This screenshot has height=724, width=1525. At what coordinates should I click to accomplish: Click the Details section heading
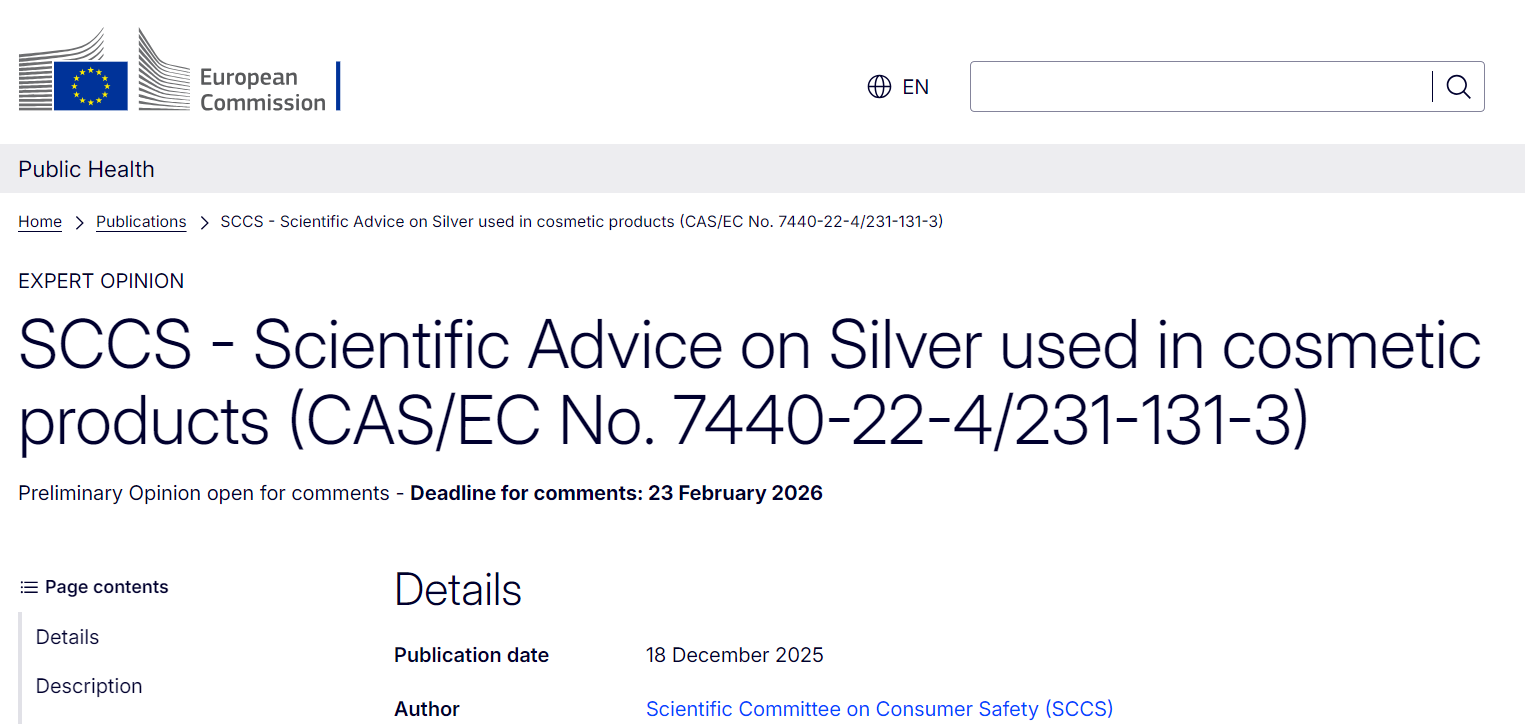click(458, 590)
